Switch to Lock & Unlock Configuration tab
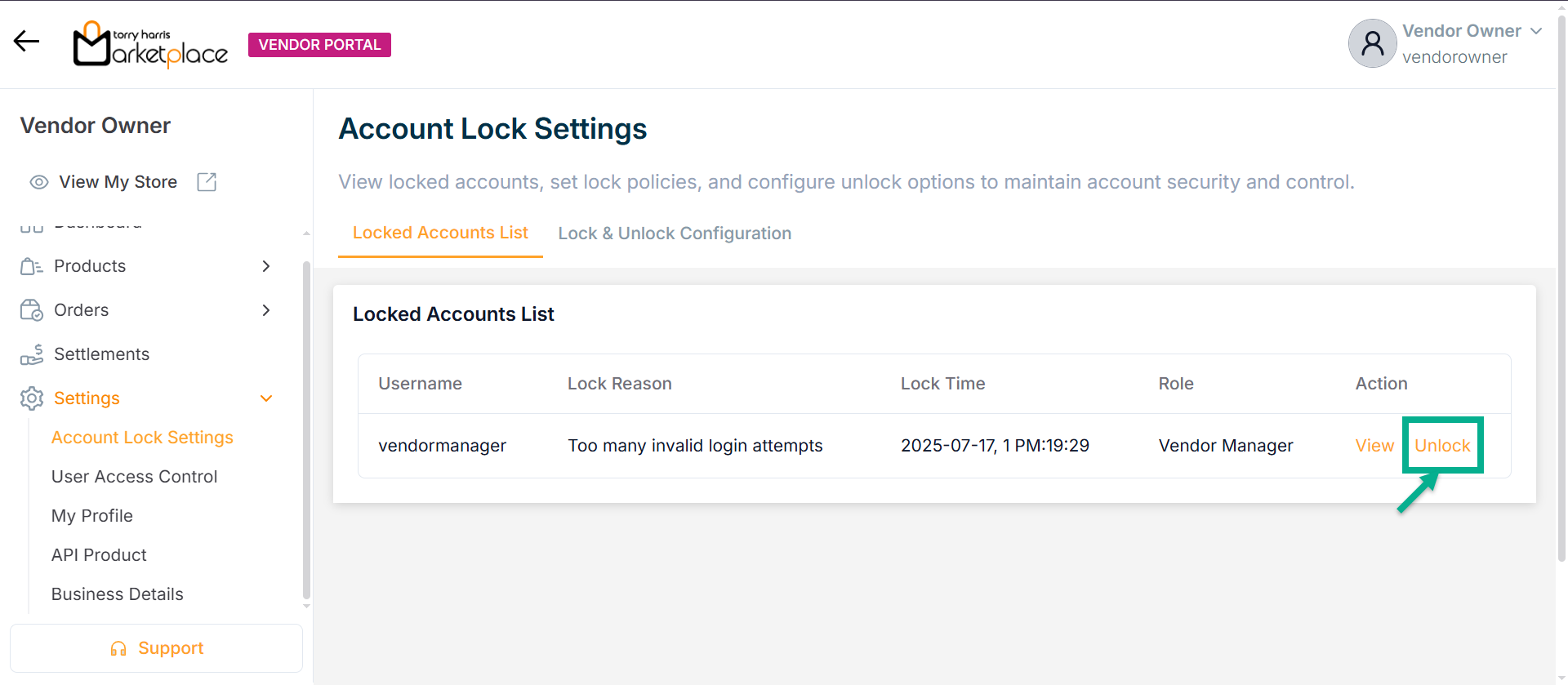 click(x=675, y=234)
